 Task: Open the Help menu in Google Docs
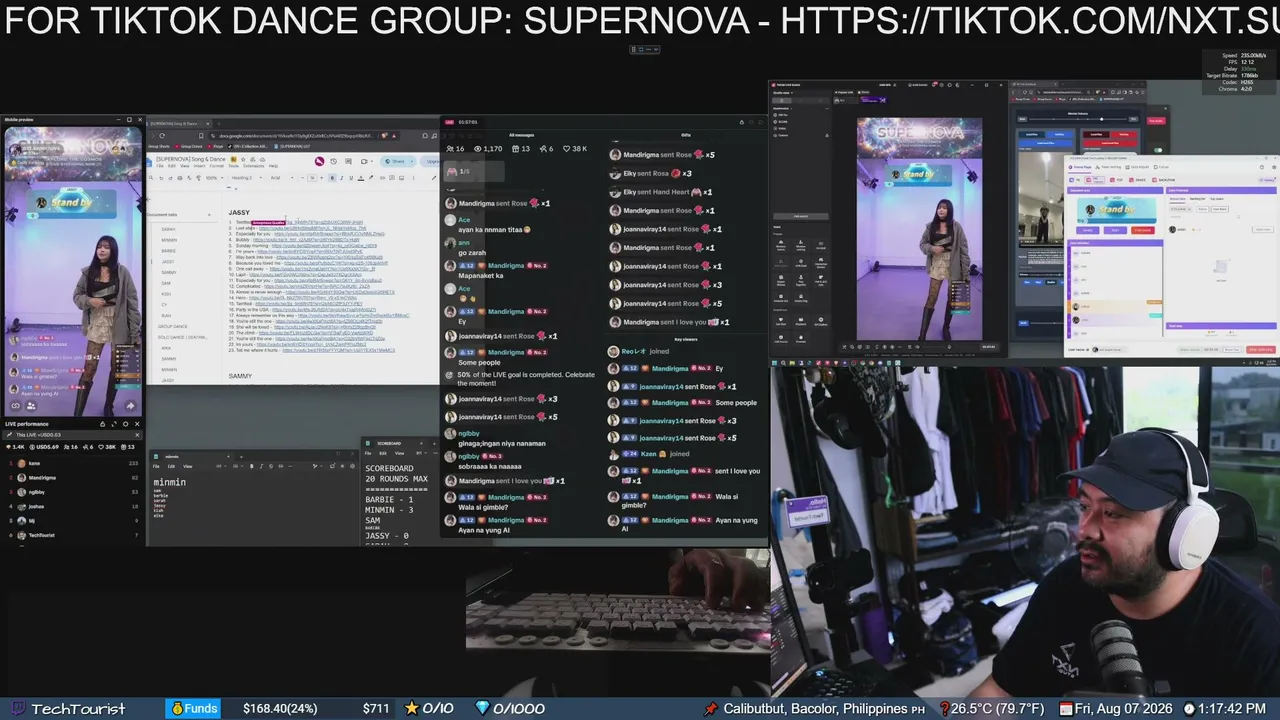274,166
